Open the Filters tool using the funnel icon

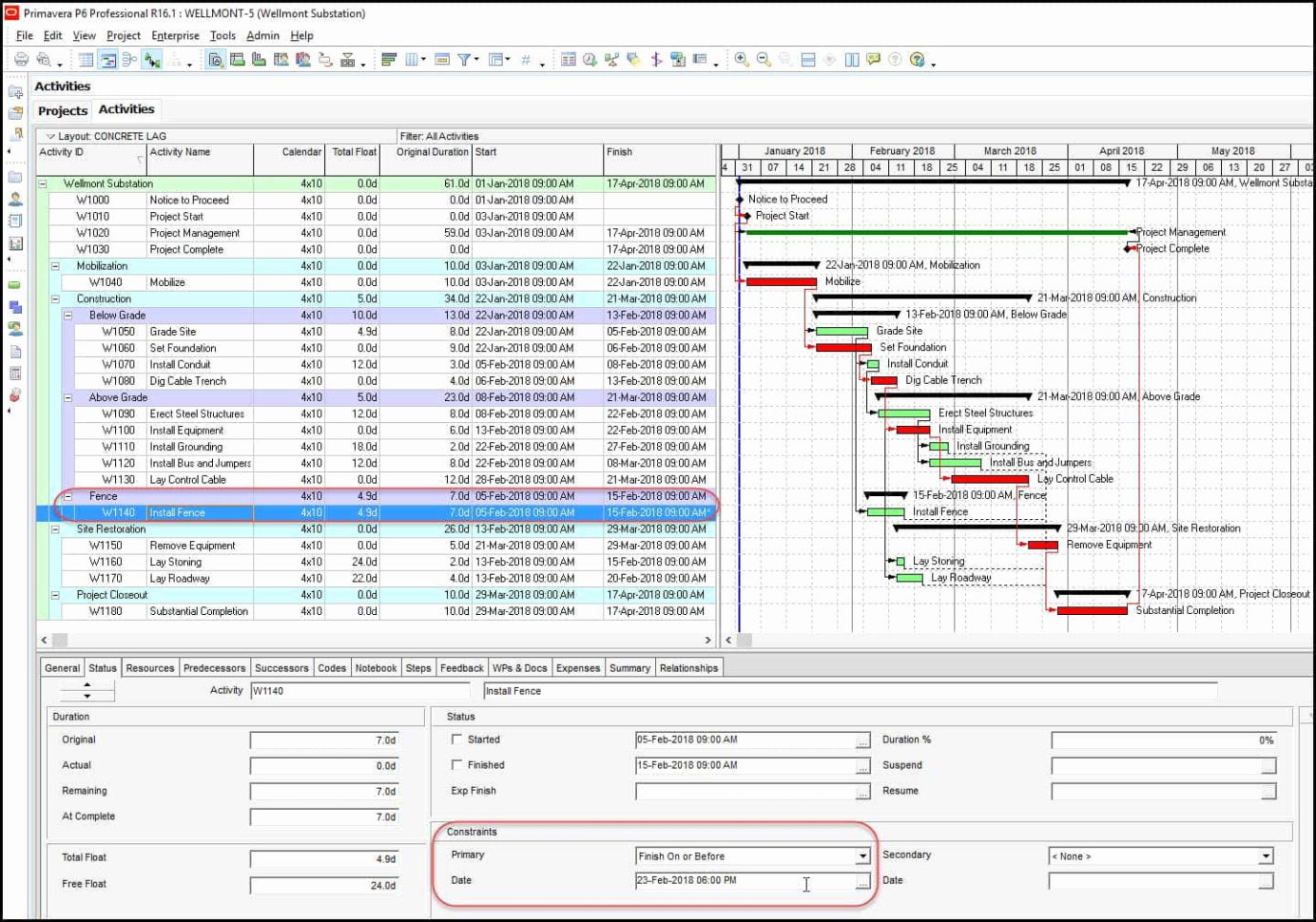pos(462,59)
